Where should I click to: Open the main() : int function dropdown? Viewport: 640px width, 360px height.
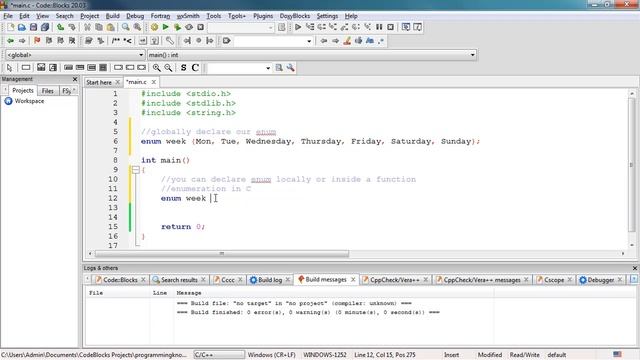[312, 55]
